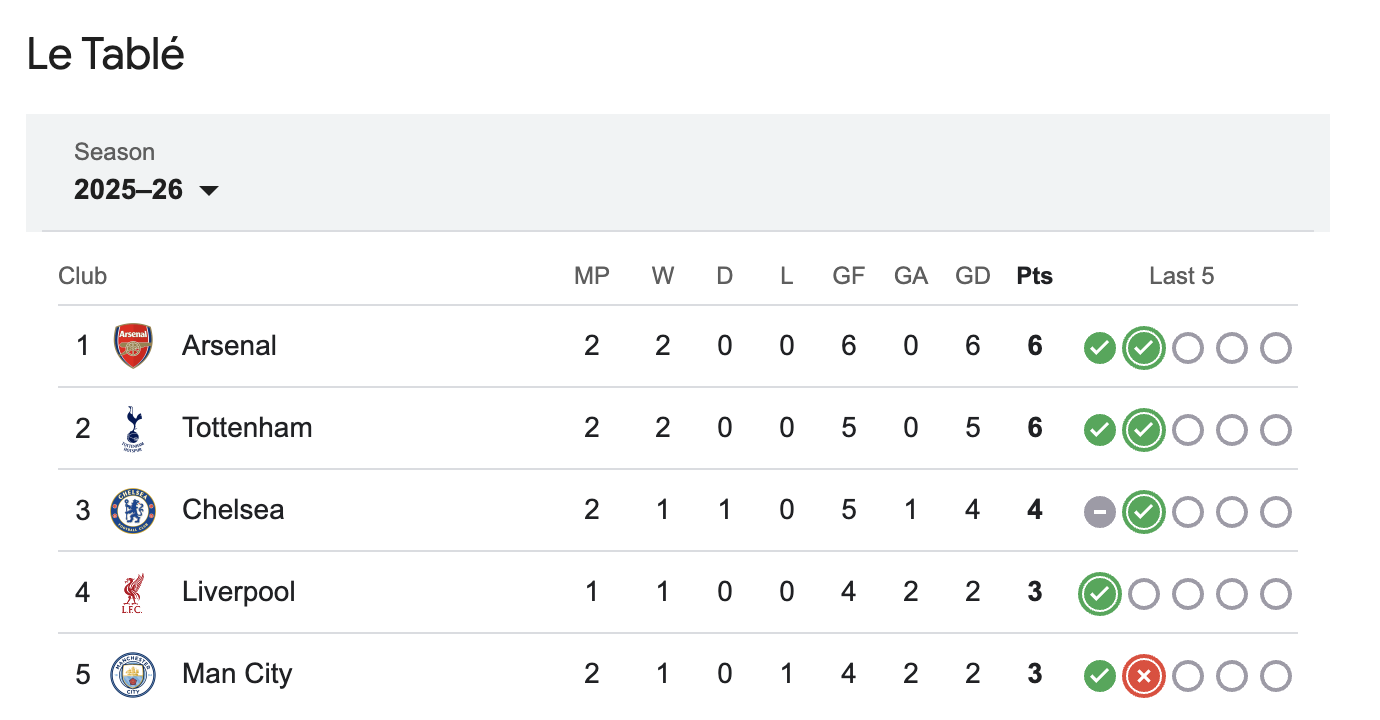Screen dimensions: 1380x720
Task: Click Man City's first green win icon
Action: 1099,676
